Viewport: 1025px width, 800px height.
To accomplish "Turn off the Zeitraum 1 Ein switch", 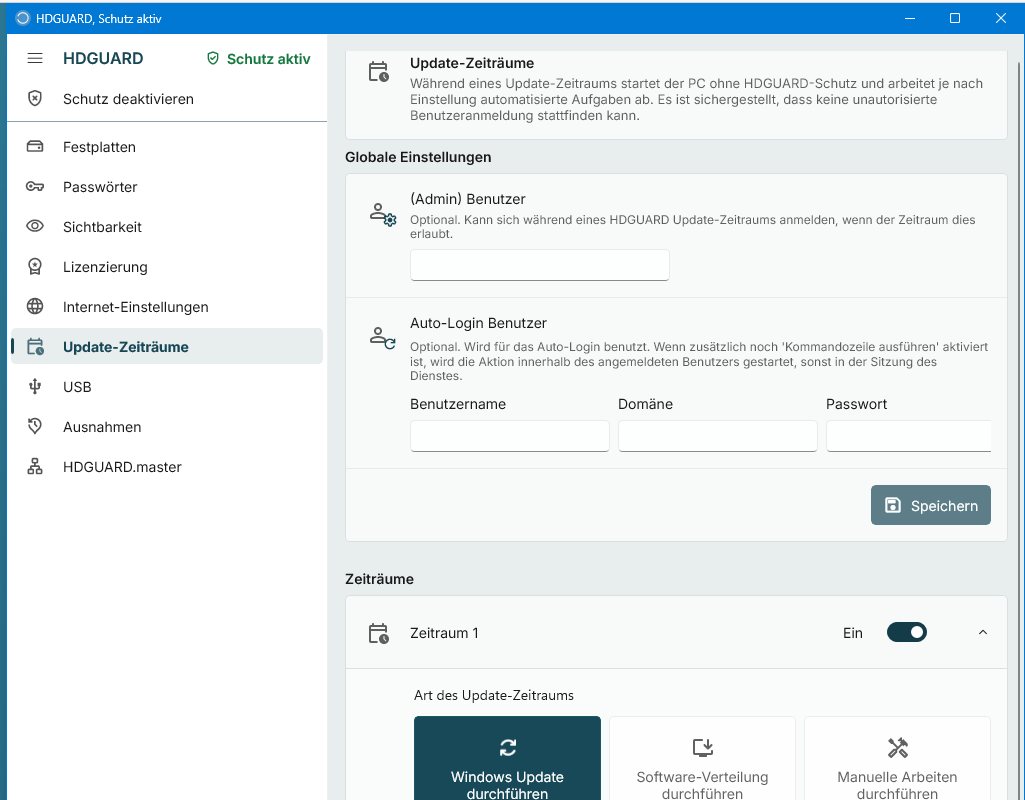I will (x=907, y=632).
